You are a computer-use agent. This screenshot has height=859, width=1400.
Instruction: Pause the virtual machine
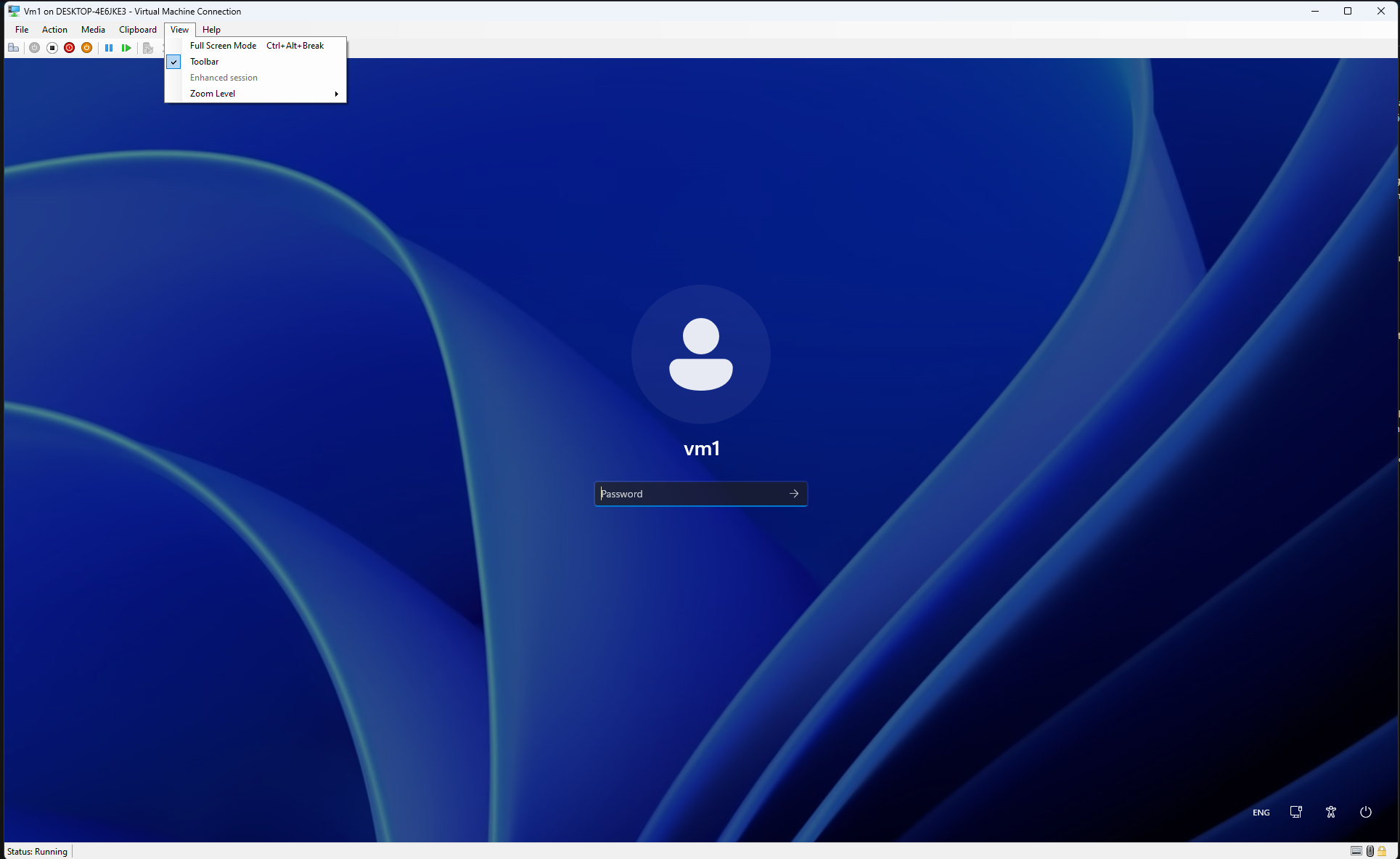109,48
